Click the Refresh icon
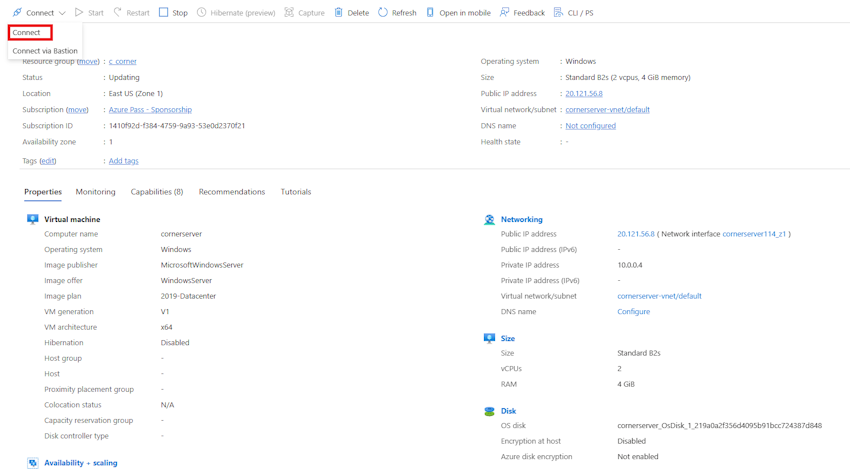Image resolution: width=850 pixels, height=469 pixels. click(383, 13)
